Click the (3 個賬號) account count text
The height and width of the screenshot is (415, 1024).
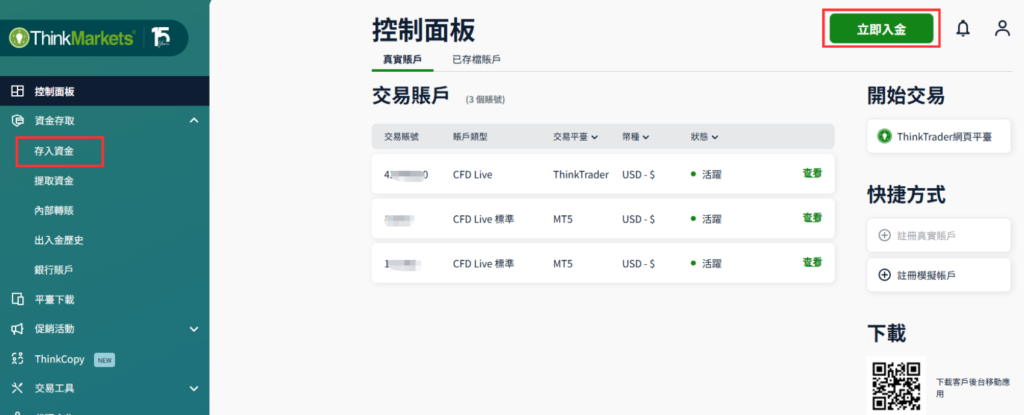pyautogui.click(x=485, y=100)
